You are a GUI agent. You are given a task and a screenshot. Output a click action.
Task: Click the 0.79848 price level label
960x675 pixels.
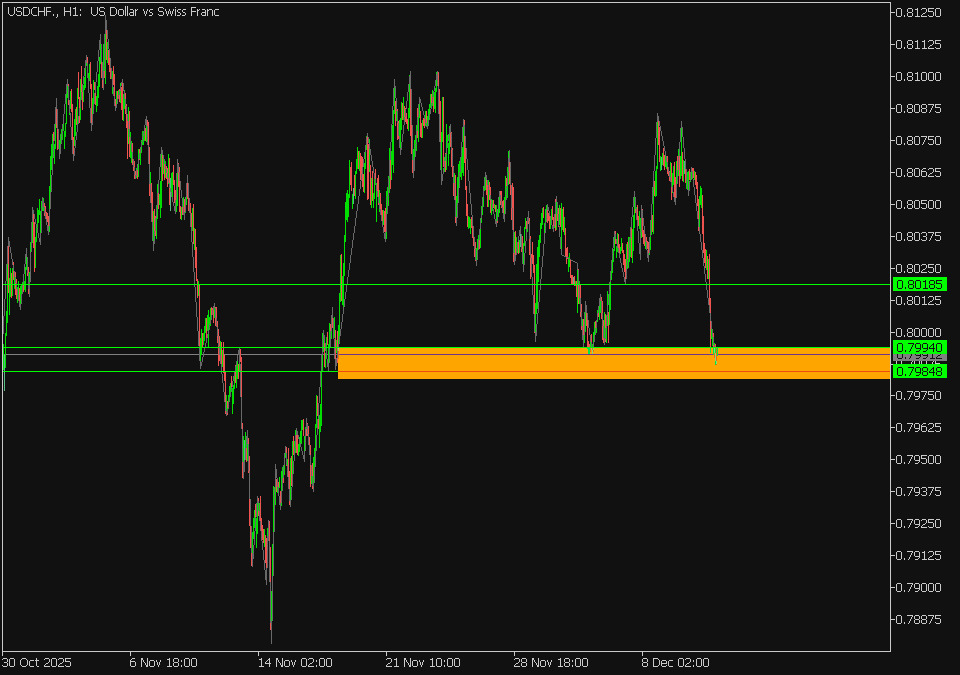920,372
